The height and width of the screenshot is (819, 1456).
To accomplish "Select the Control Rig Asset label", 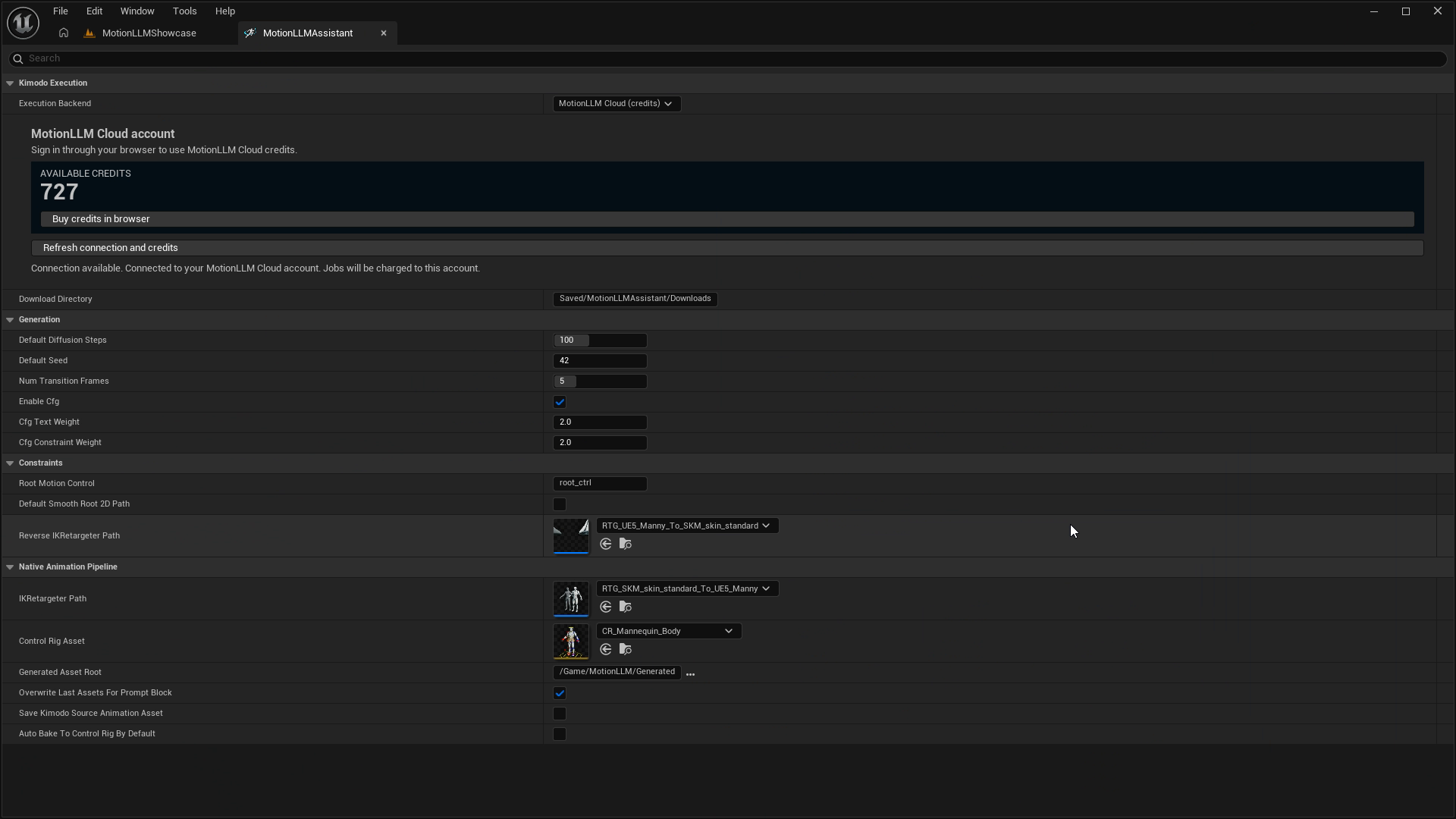I will 52,642.
